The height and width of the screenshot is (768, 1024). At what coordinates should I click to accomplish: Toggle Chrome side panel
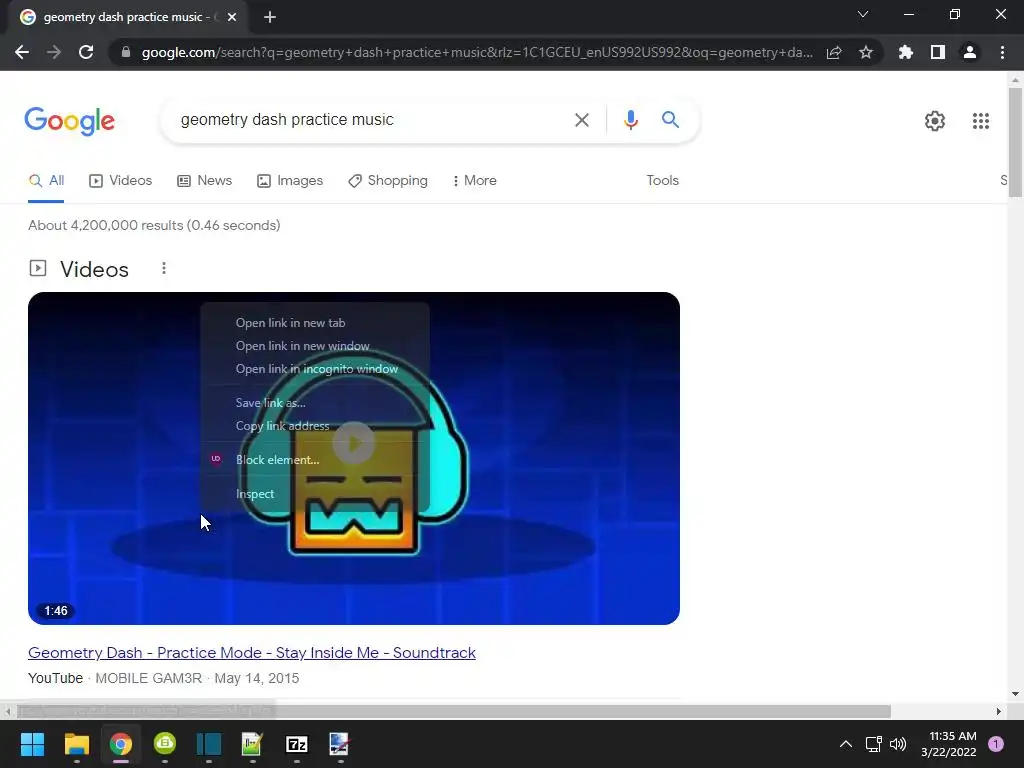tap(937, 52)
